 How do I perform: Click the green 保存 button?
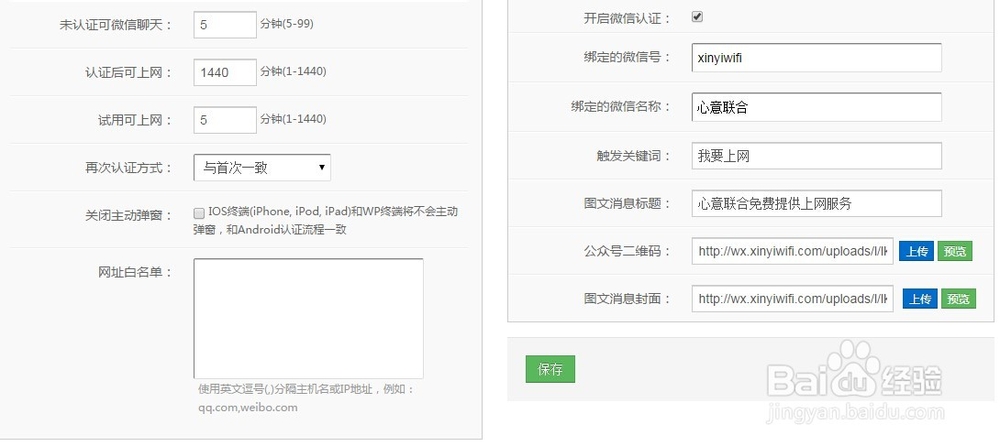[x=550, y=369]
